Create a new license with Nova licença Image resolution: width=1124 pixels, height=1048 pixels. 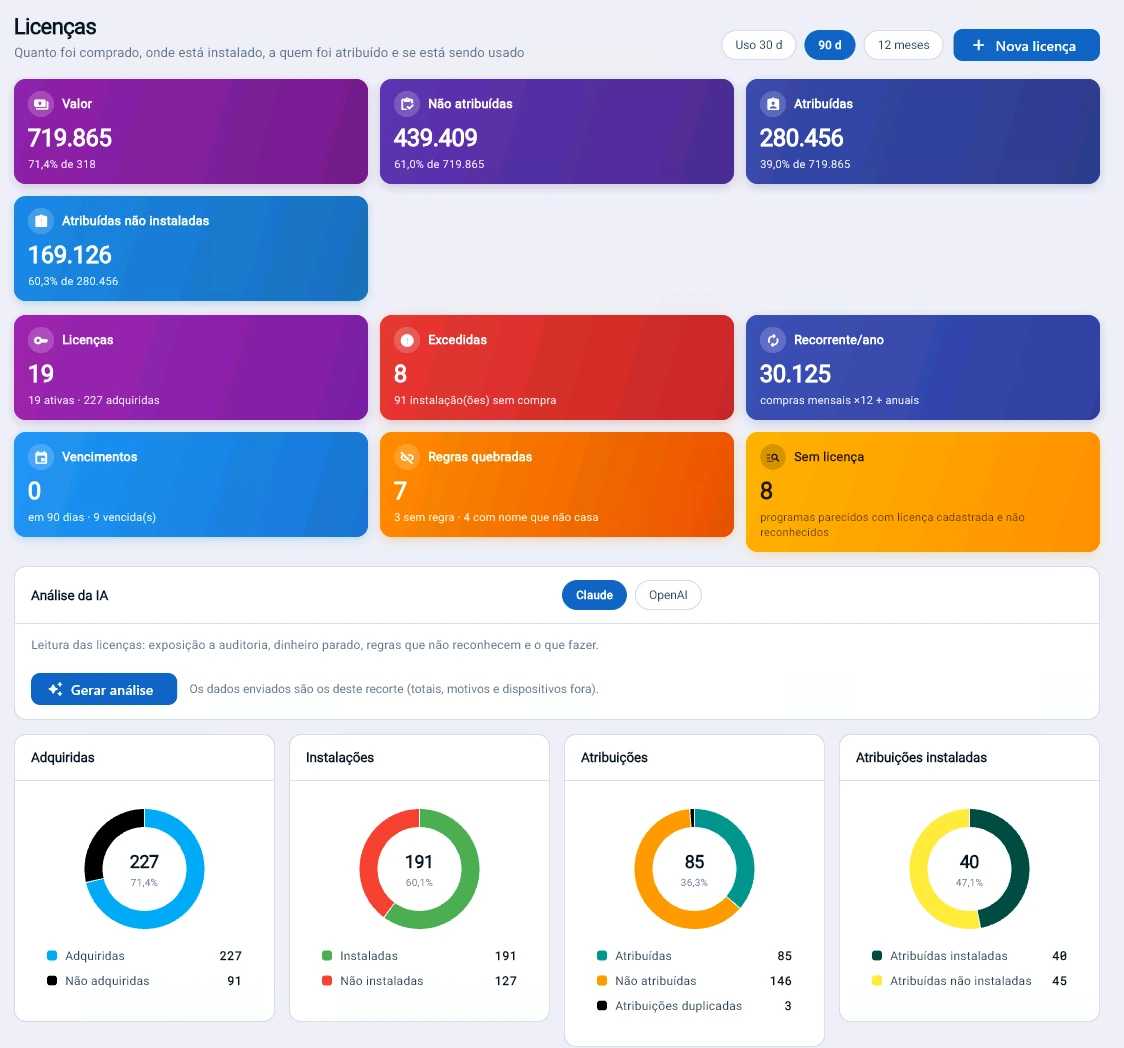[1026, 45]
